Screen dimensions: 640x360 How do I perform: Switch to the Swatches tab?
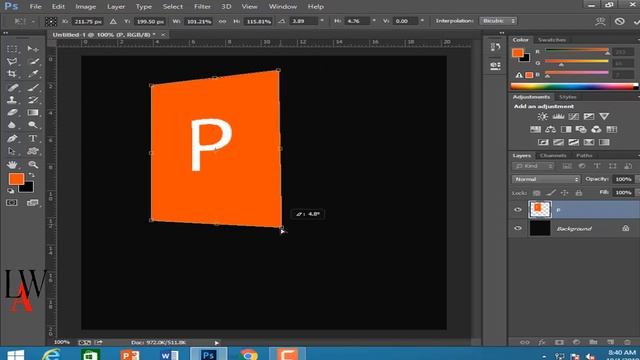(x=552, y=40)
